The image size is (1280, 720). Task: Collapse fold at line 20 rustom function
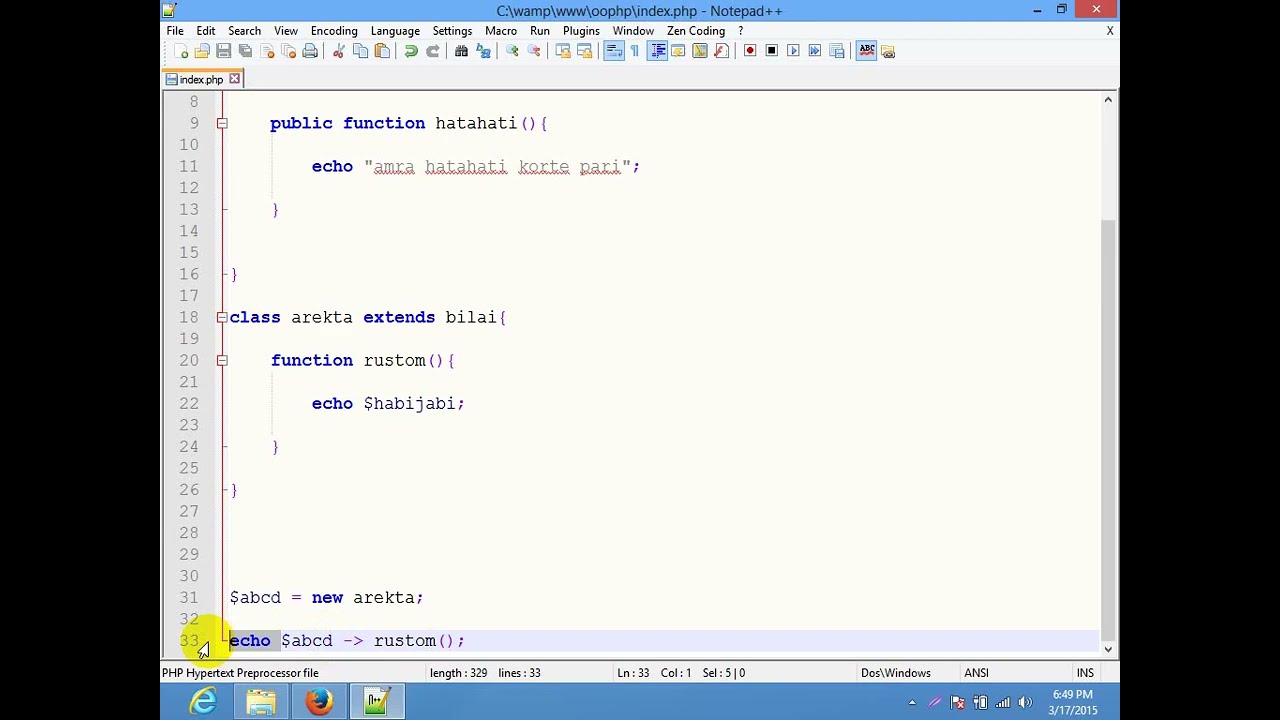click(222, 360)
